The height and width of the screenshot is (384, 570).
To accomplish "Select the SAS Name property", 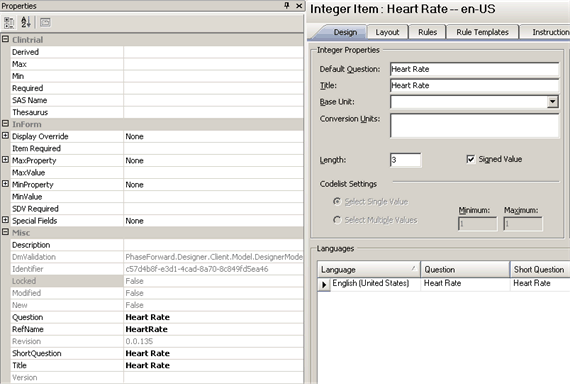I will pyautogui.click(x=156, y=100).
